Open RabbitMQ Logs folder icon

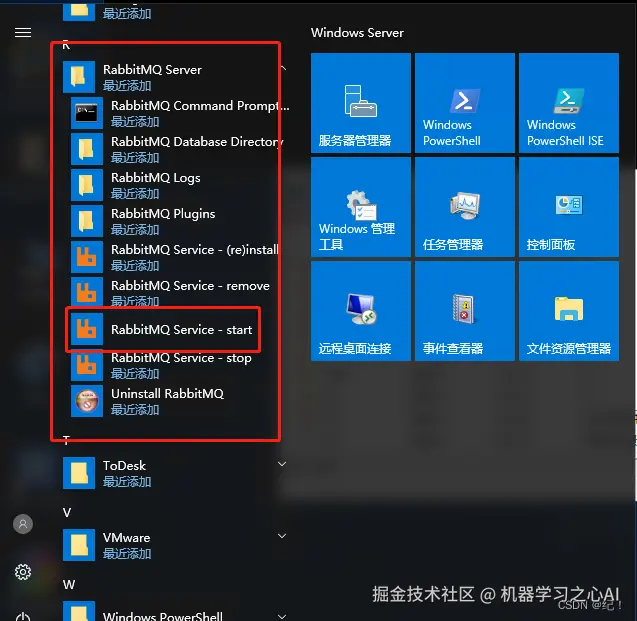tap(87, 185)
